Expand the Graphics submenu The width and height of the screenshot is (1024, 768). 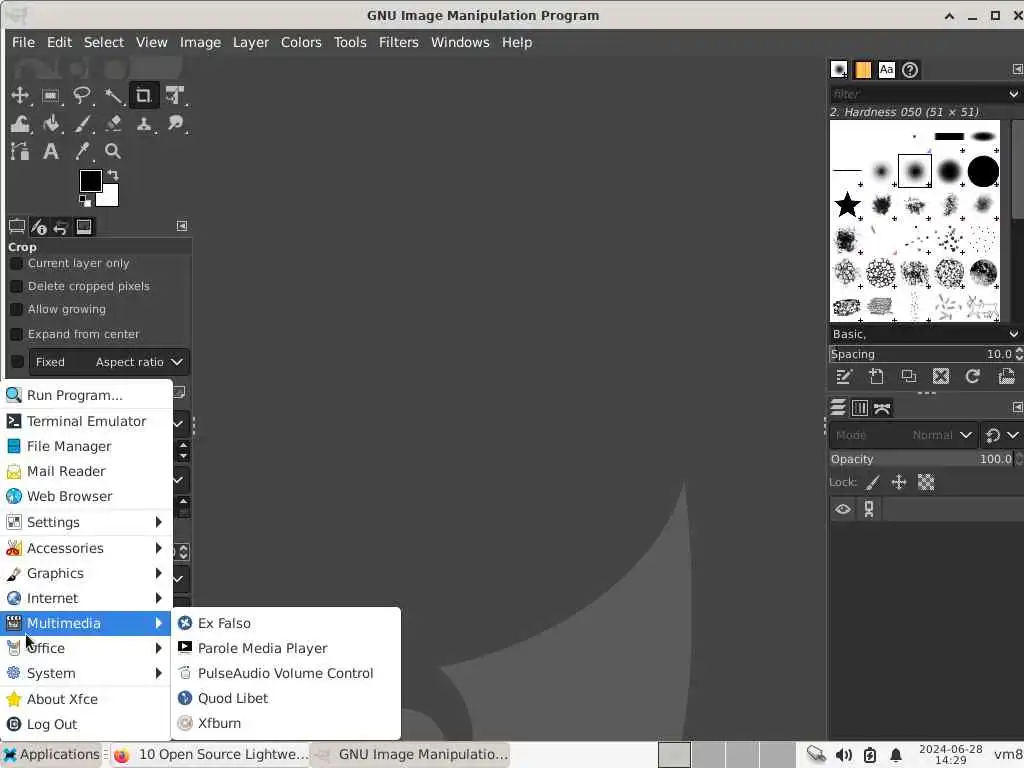(x=86, y=573)
